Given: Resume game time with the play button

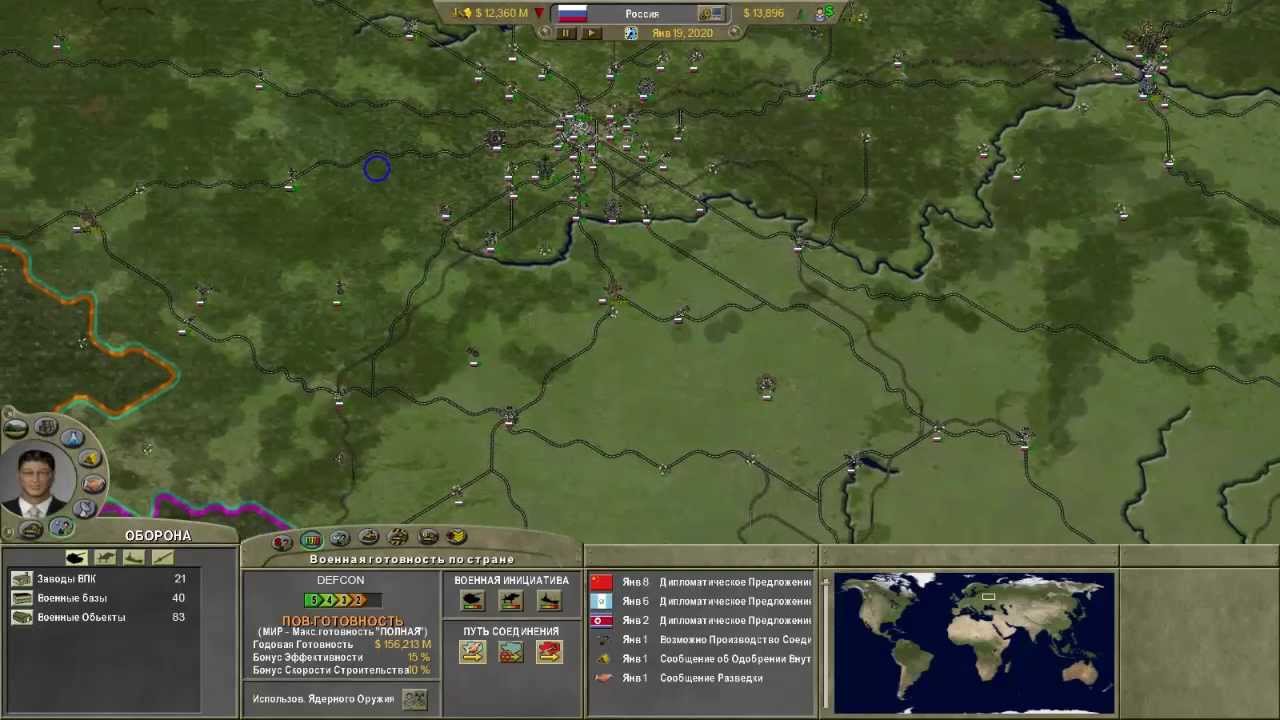Looking at the screenshot, I should coord(591,33).
